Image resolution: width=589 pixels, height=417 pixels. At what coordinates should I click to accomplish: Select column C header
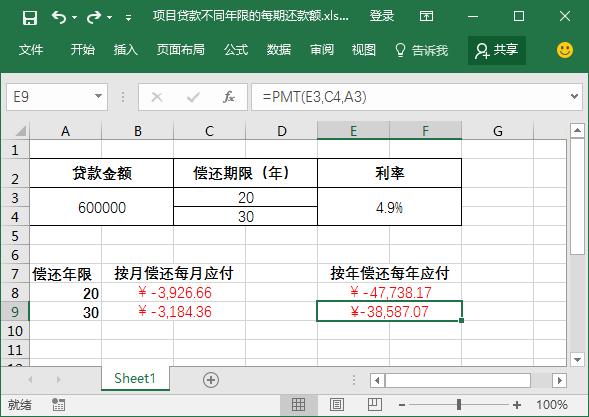(x=209, y=131)
